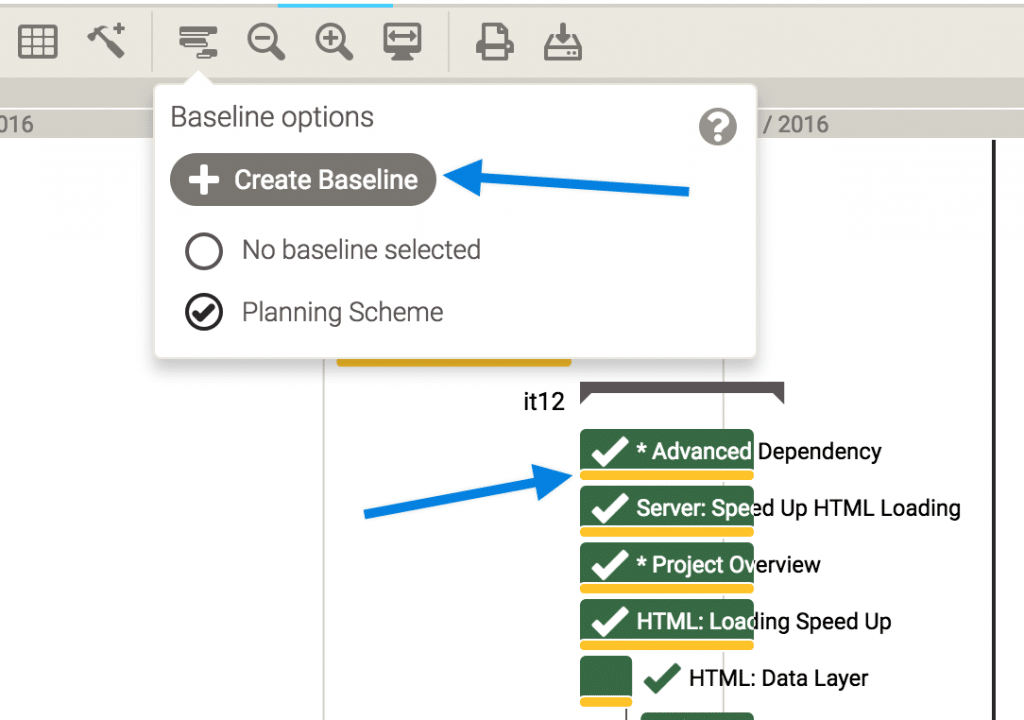Click the it12 group label
The width and height of the screenshot is (1024, 720).
(x=544, y=402)
